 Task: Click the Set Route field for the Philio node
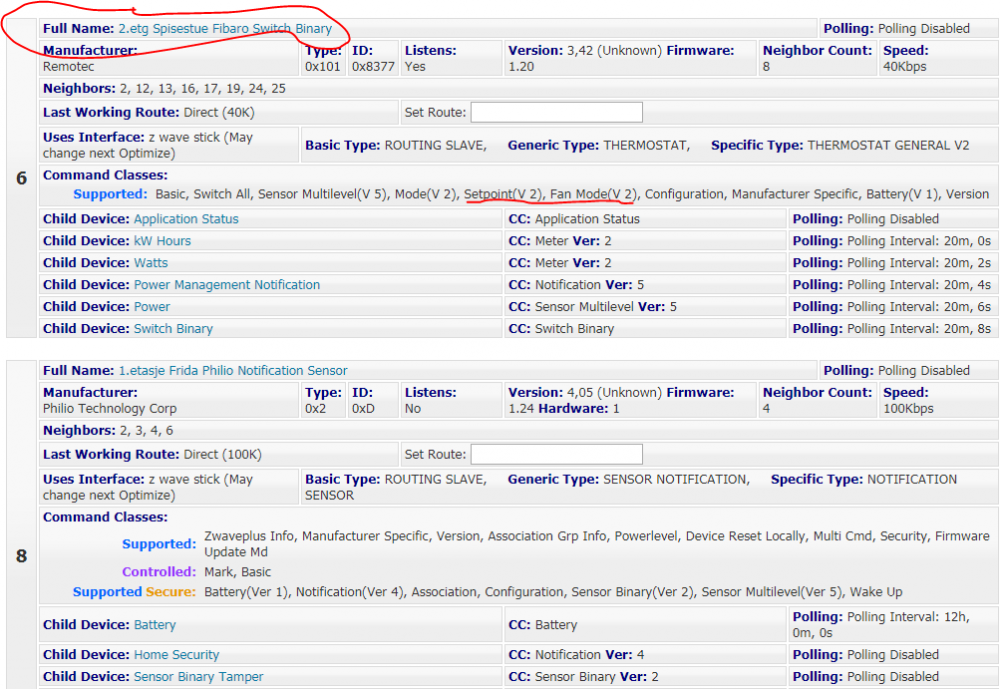click(x=556, y=454)
